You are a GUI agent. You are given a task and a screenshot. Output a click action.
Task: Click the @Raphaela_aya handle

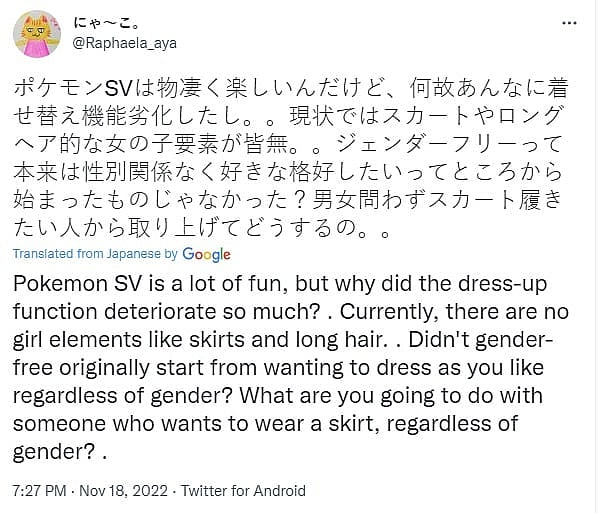[127, 43]
